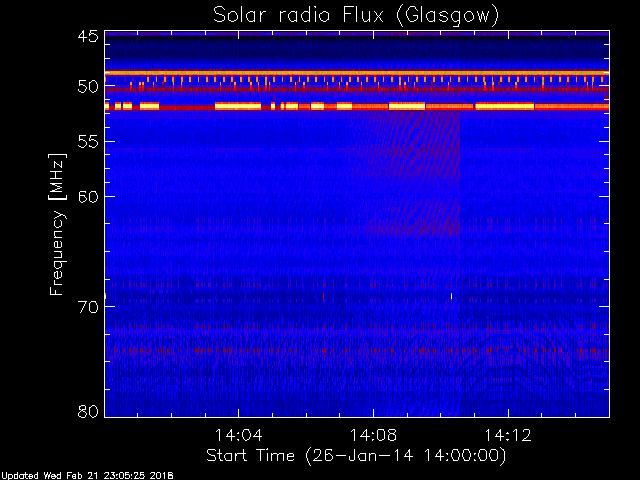Click the plot title 'Solar radio Flux (Glasgow)'

pos(356,16)
